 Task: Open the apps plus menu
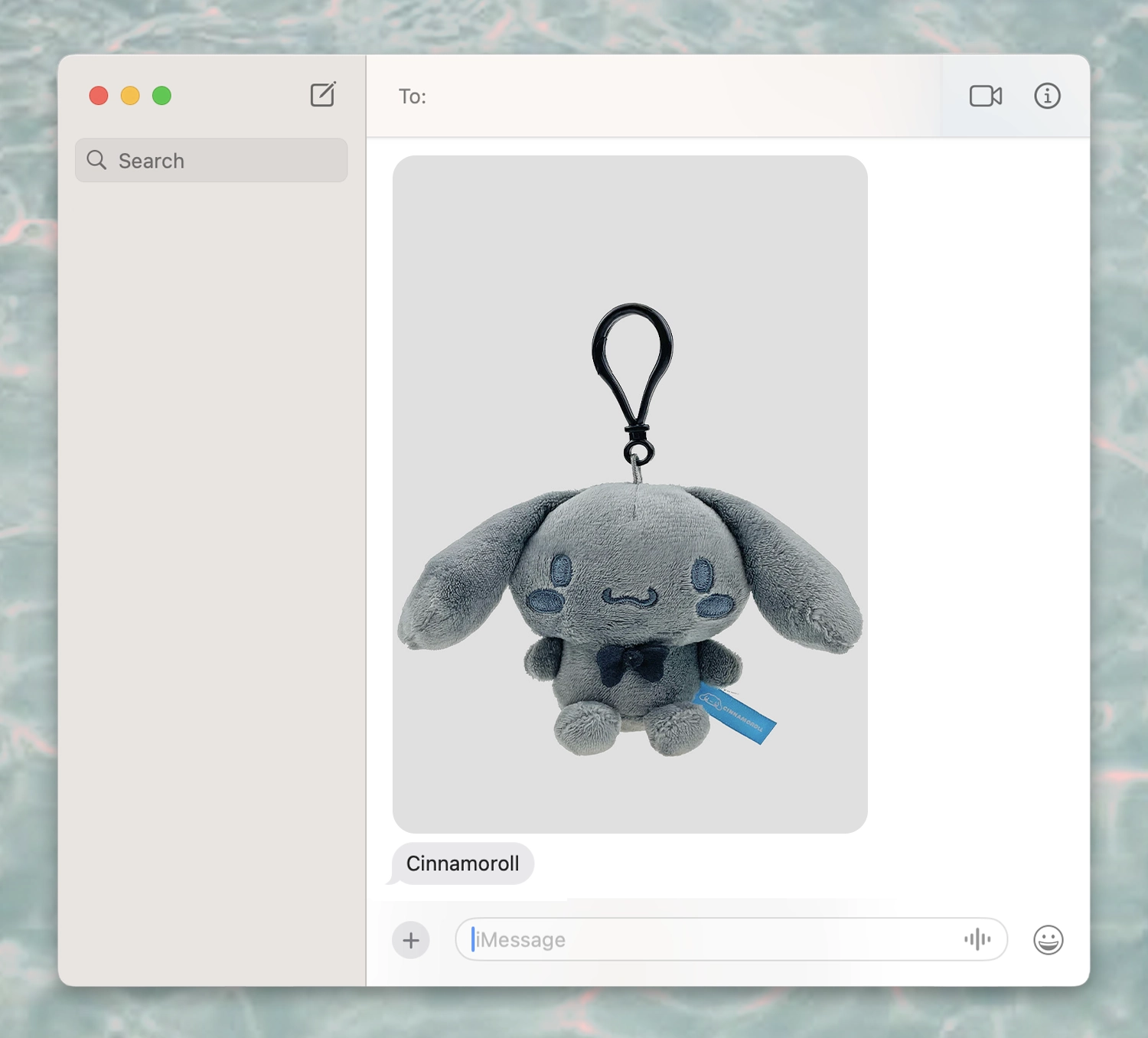(x=411, y=939)
